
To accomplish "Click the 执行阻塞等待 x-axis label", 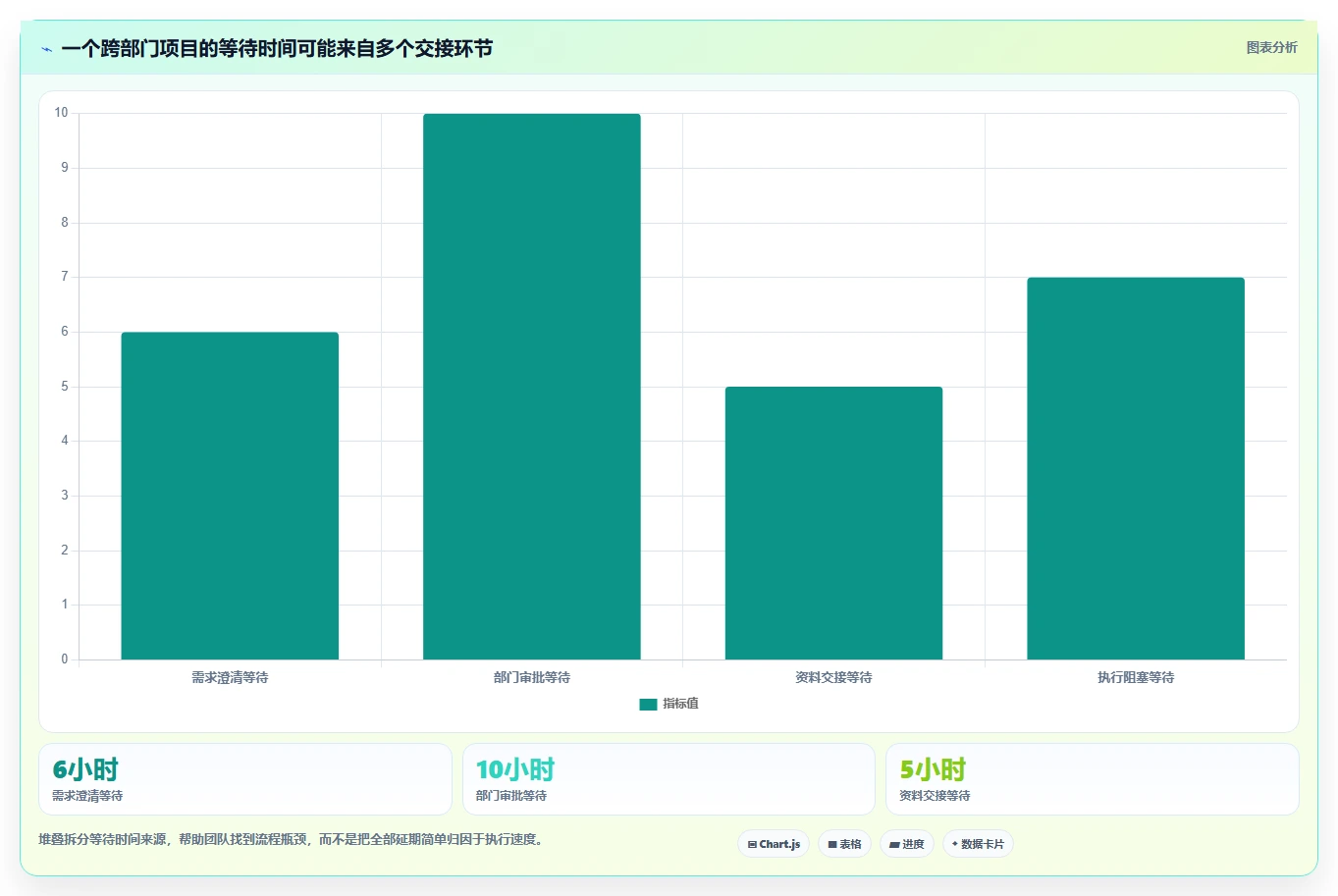I will pyautogui.click(x=1136, y=677).
